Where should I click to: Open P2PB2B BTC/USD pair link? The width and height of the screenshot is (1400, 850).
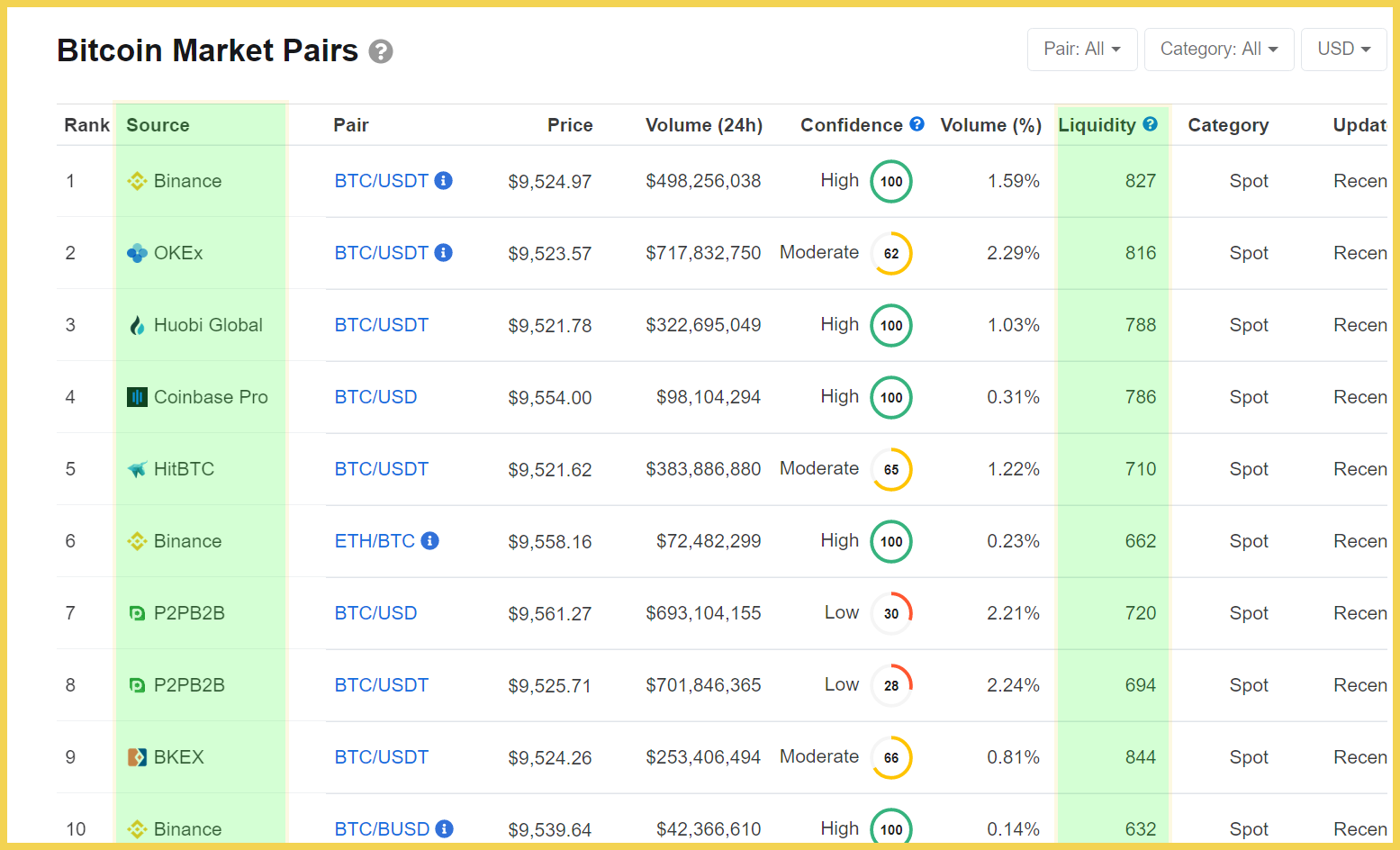(x=375, y=613)
